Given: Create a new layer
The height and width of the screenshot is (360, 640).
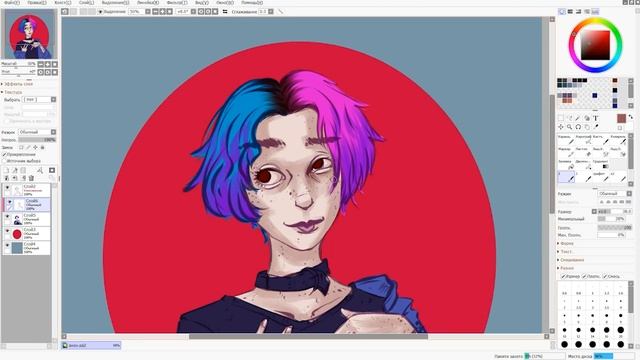Looking at the screenshot, I should [7, 170].
